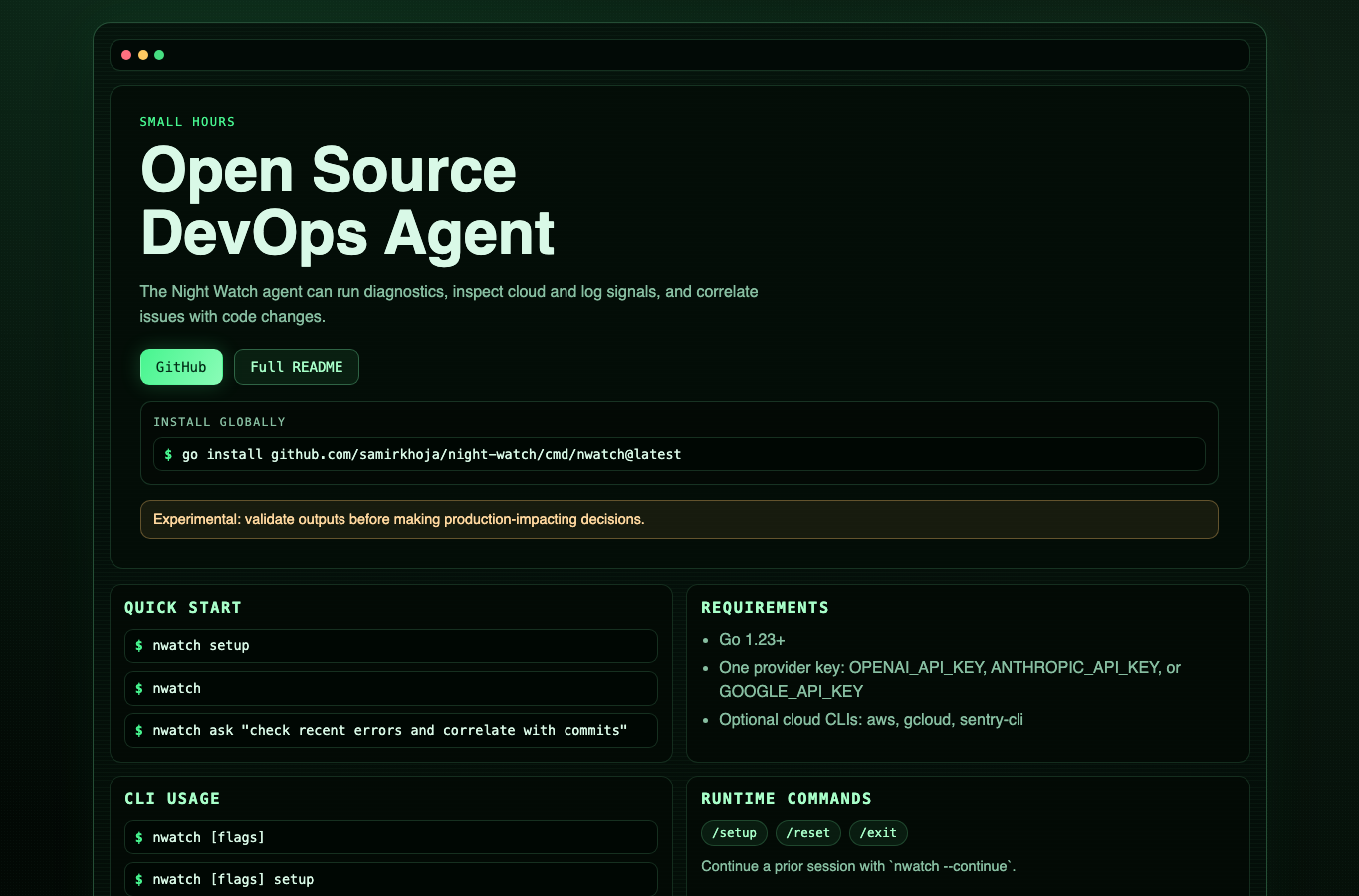Click the Quick Start heading

click(x=183, y=608)
